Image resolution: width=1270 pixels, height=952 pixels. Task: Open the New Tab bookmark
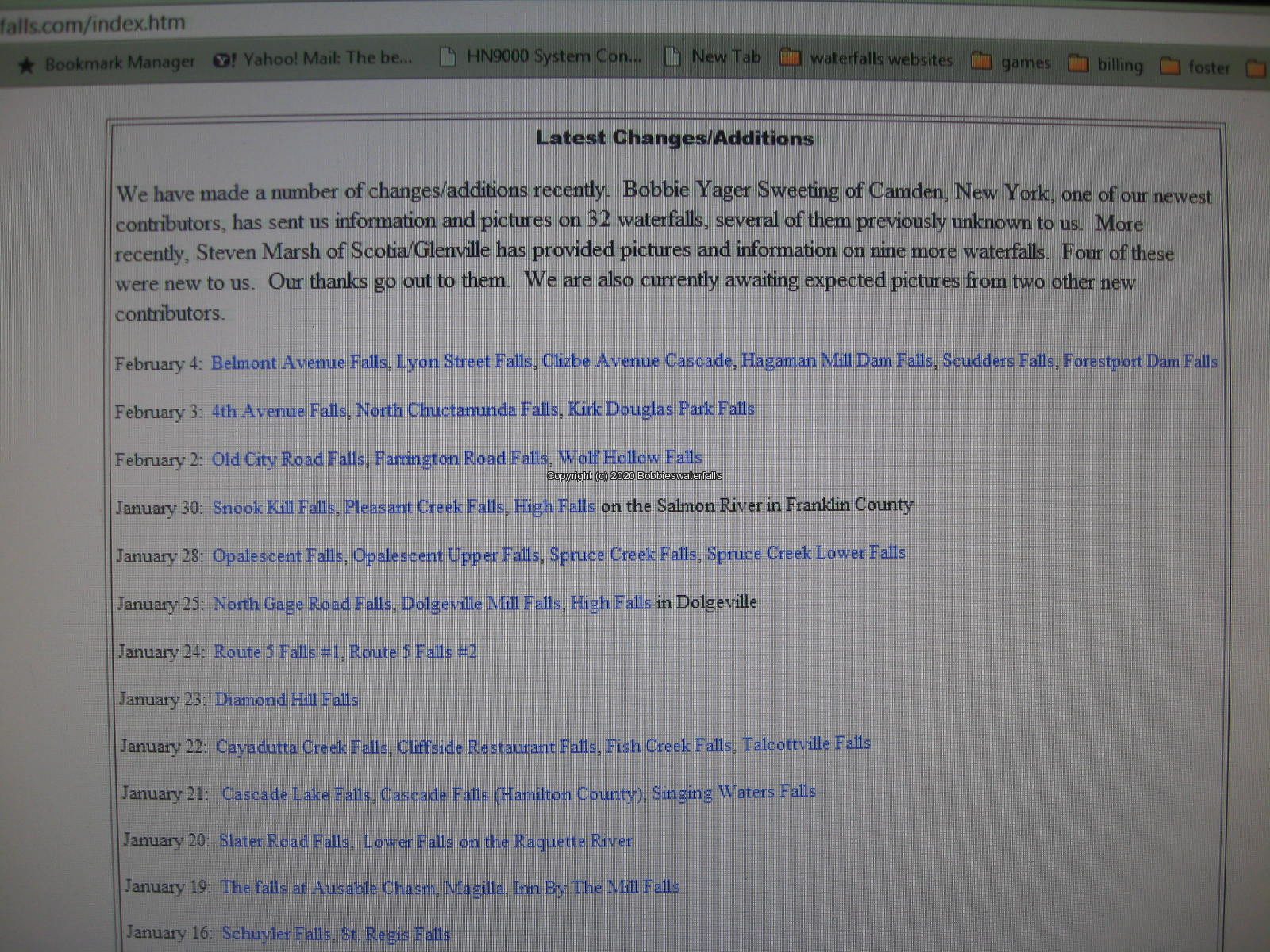click(713, 56)
